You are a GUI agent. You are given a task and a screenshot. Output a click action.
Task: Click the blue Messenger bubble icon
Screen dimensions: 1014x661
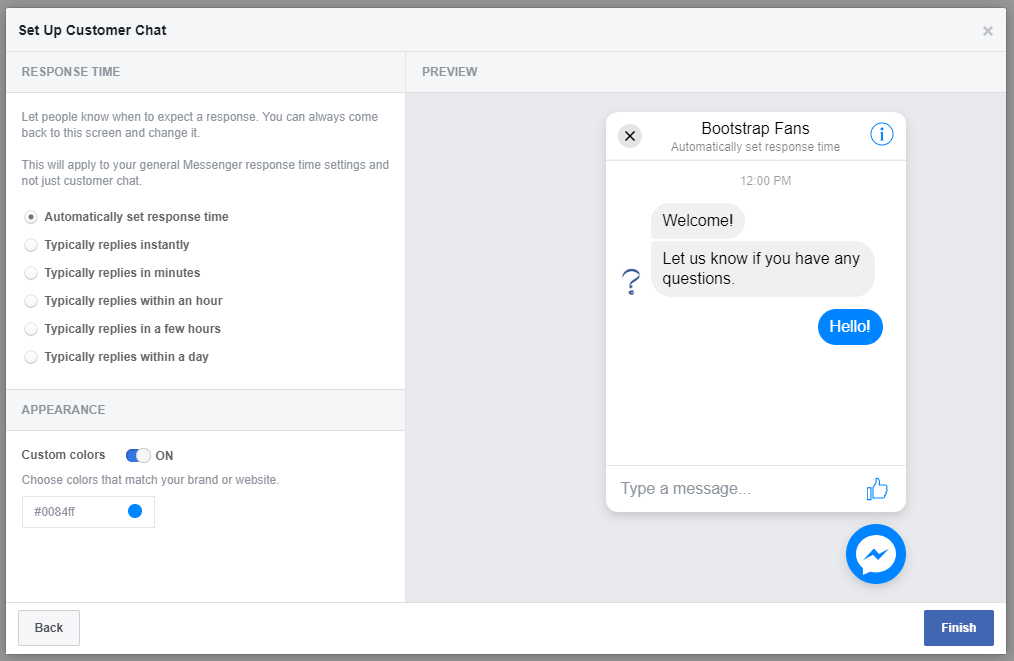pos(876,554)
